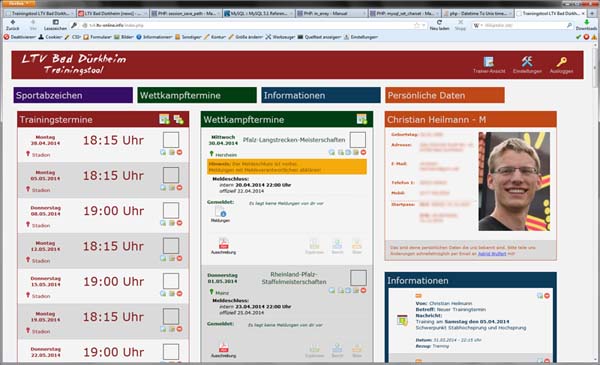600x365 pixels.
Task: Delete the Montag 19.05.2014 training entry
Action: pos(179,329)
